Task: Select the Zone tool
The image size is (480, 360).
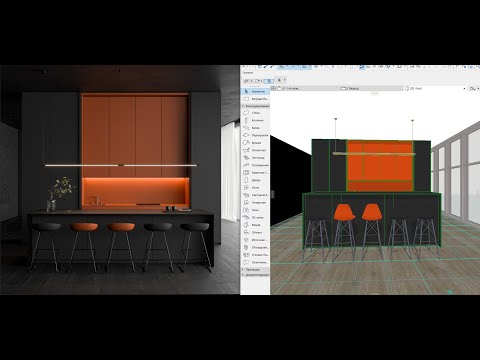Action: 255,210
